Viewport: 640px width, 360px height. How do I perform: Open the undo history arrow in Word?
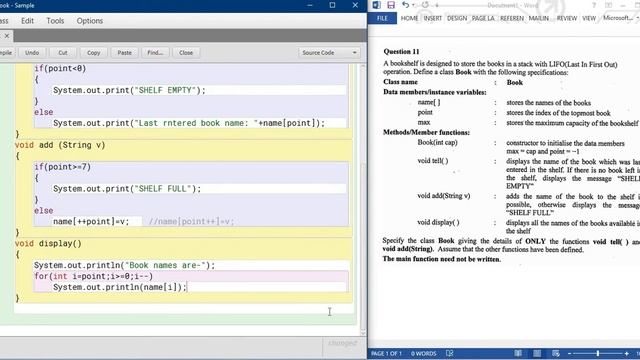pos(413,5)
